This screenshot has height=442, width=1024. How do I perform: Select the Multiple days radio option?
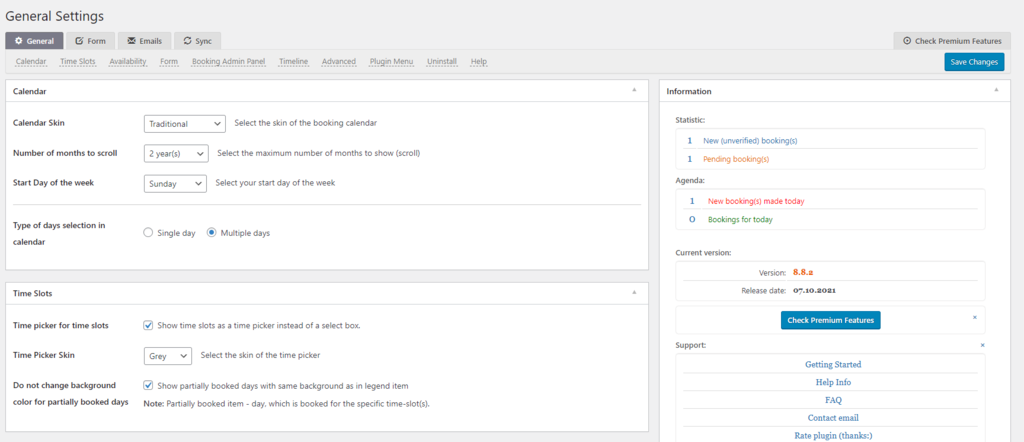[x=212, y=233]
